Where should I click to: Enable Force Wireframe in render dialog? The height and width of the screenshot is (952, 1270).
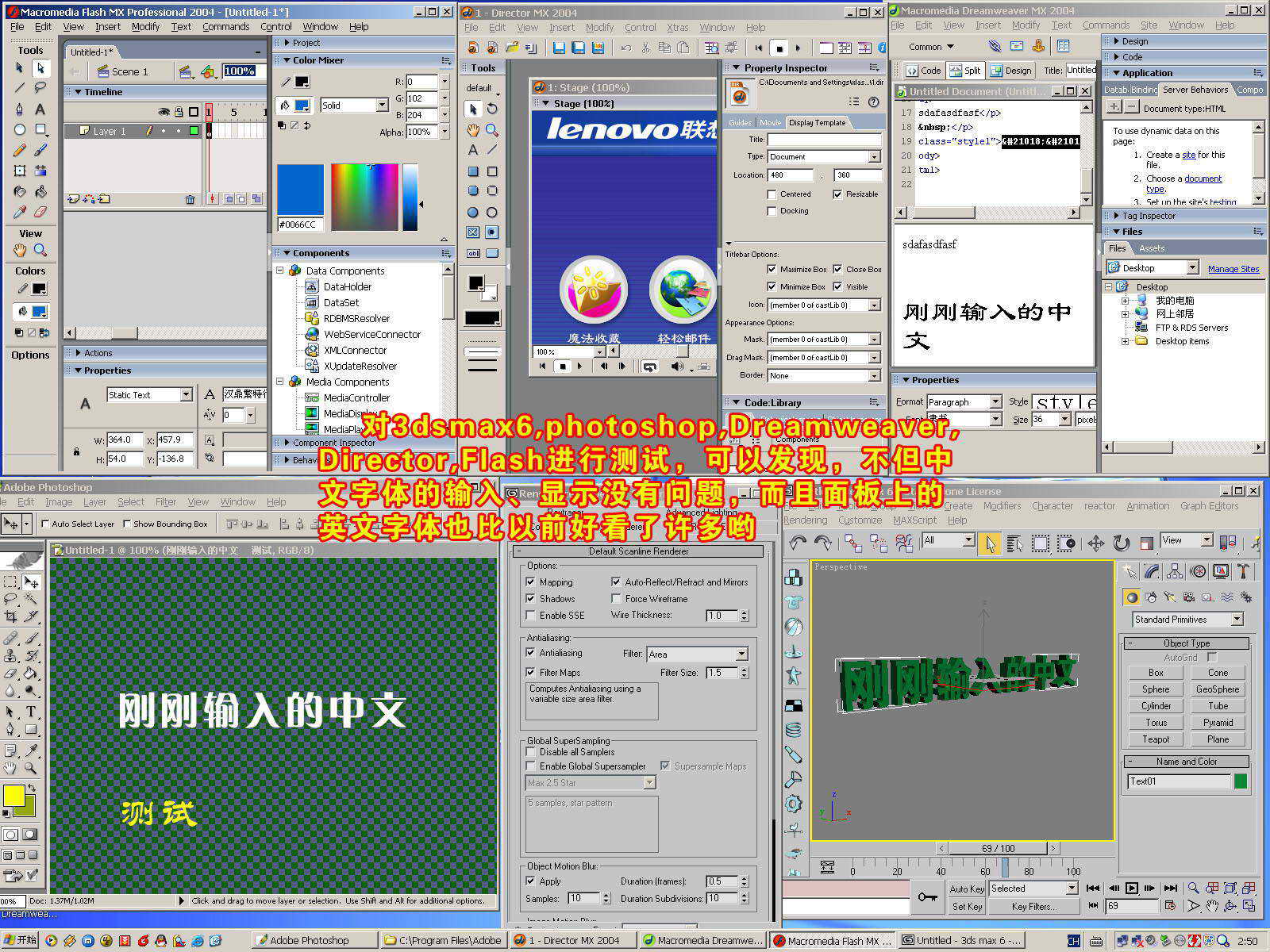tap(616, 598)
